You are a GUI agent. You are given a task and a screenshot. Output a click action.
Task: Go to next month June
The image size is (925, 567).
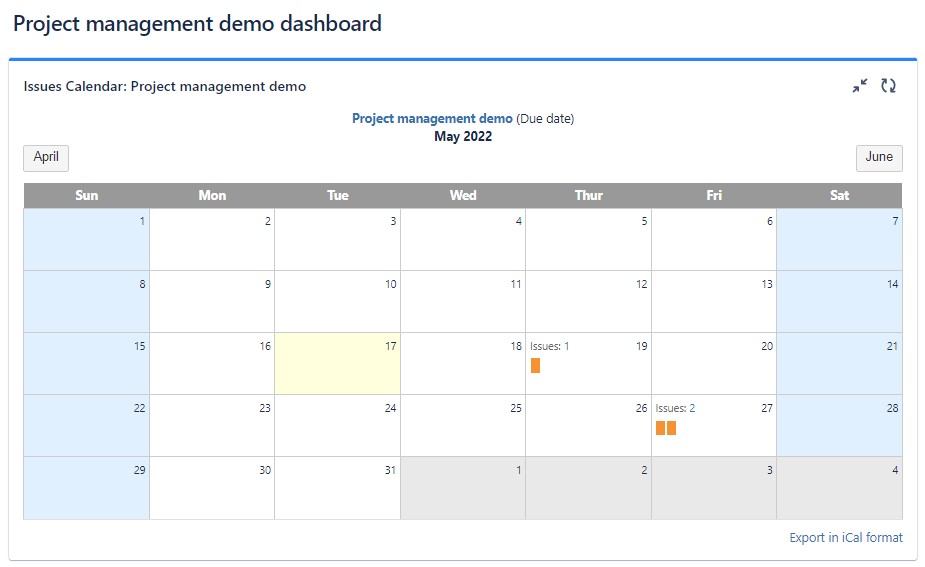[879, 158]
